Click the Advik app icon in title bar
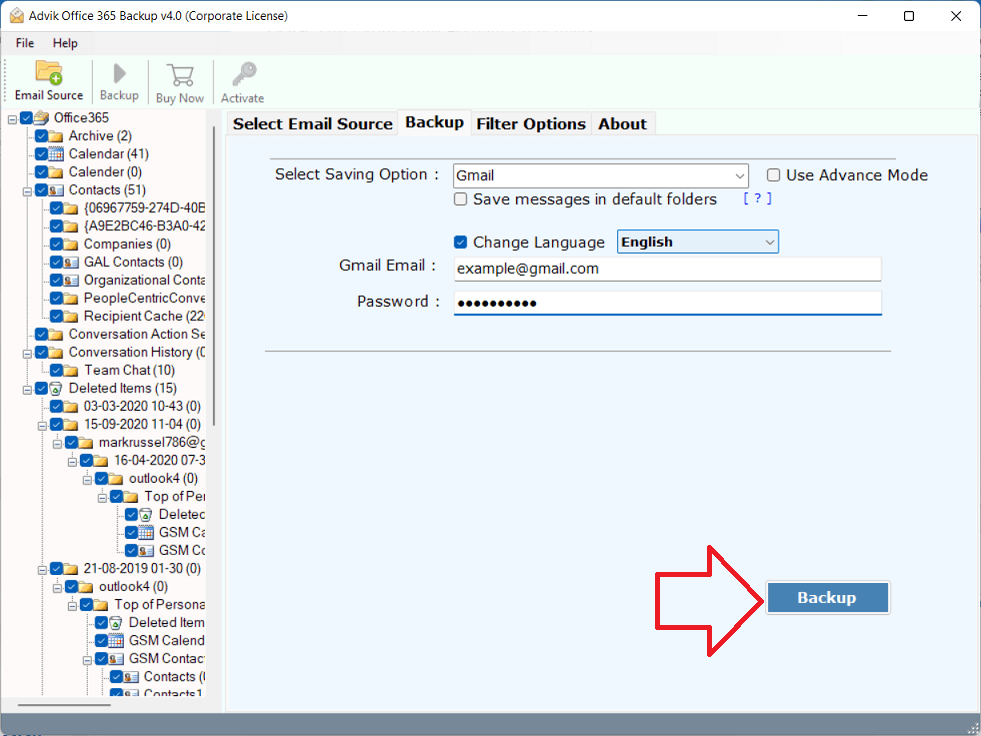The height and width of the screenshot is (736, 981). 16,16
